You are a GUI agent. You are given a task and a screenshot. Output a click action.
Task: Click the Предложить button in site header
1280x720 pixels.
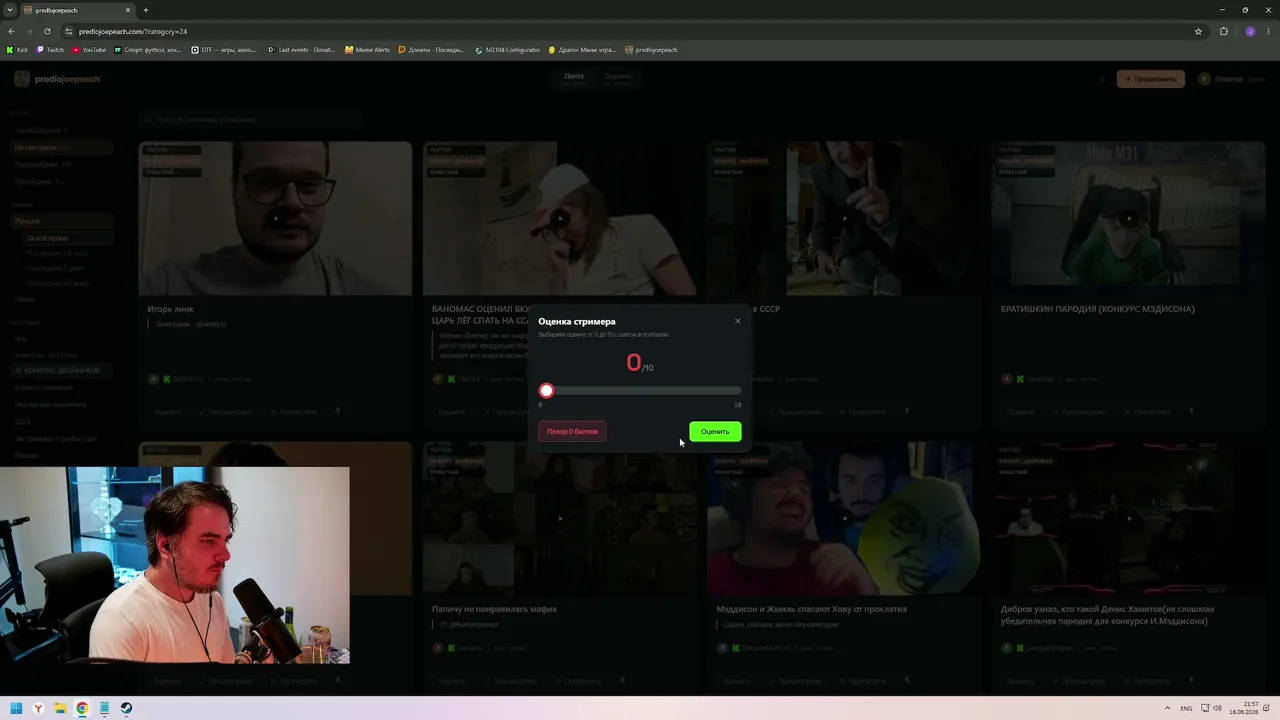point(1151,79)
